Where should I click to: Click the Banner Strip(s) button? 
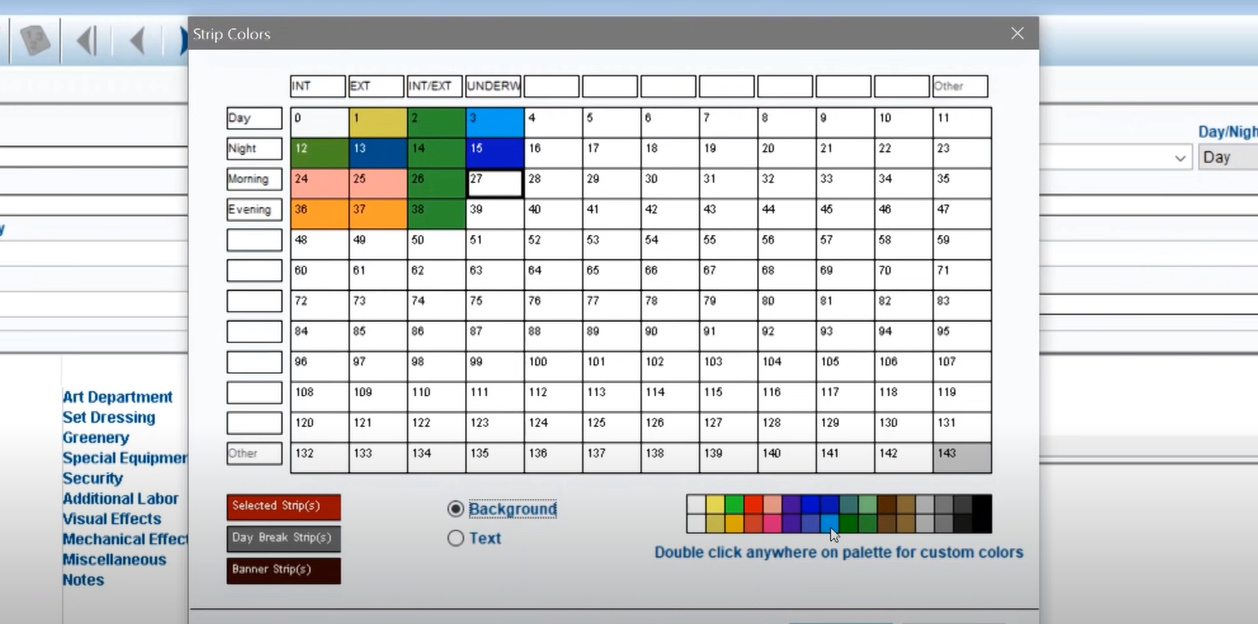pos(283,571)
